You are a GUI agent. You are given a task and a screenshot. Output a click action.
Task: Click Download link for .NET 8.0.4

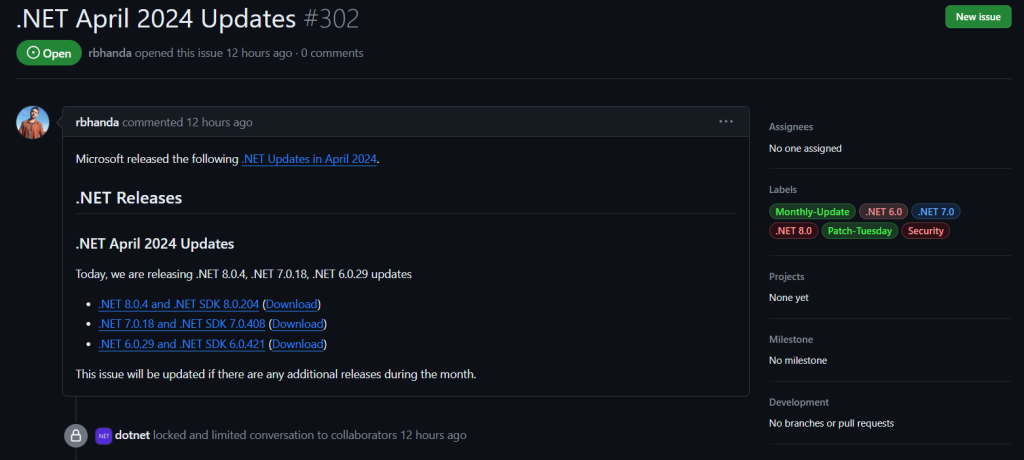292,304
